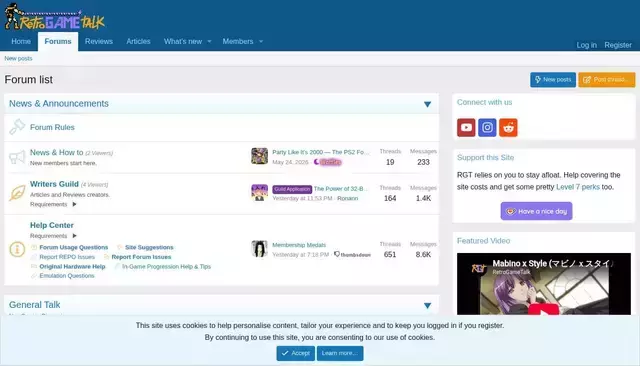The width and height of the screenshot is (640, 366).
Task: Open the Help Center forum
Action: [52, 225]
